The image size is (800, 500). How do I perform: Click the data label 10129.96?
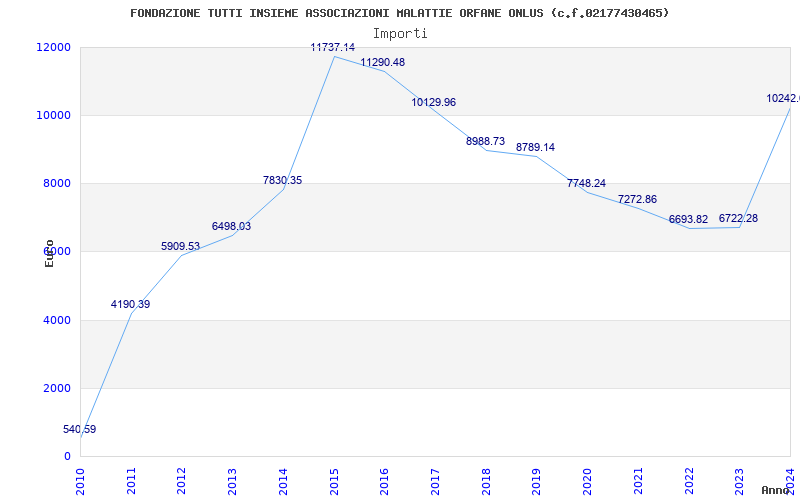[x=434, y=103]
